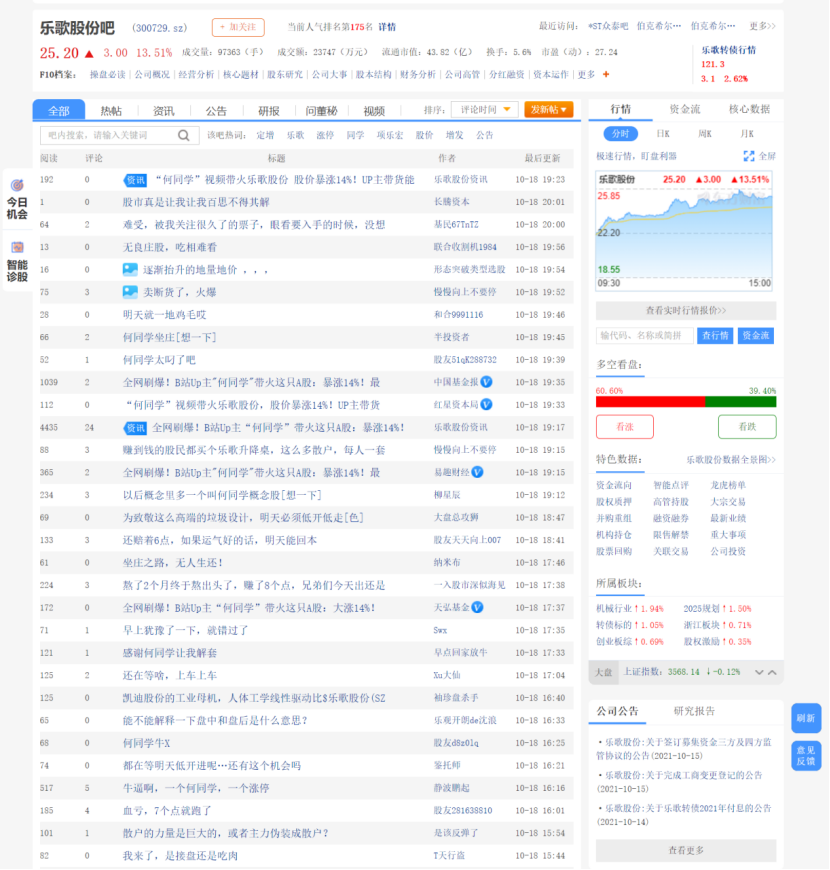830x870 pixels.
Task: Click the 资讯 badge on 192-read post
Action: tap(135, 180)
